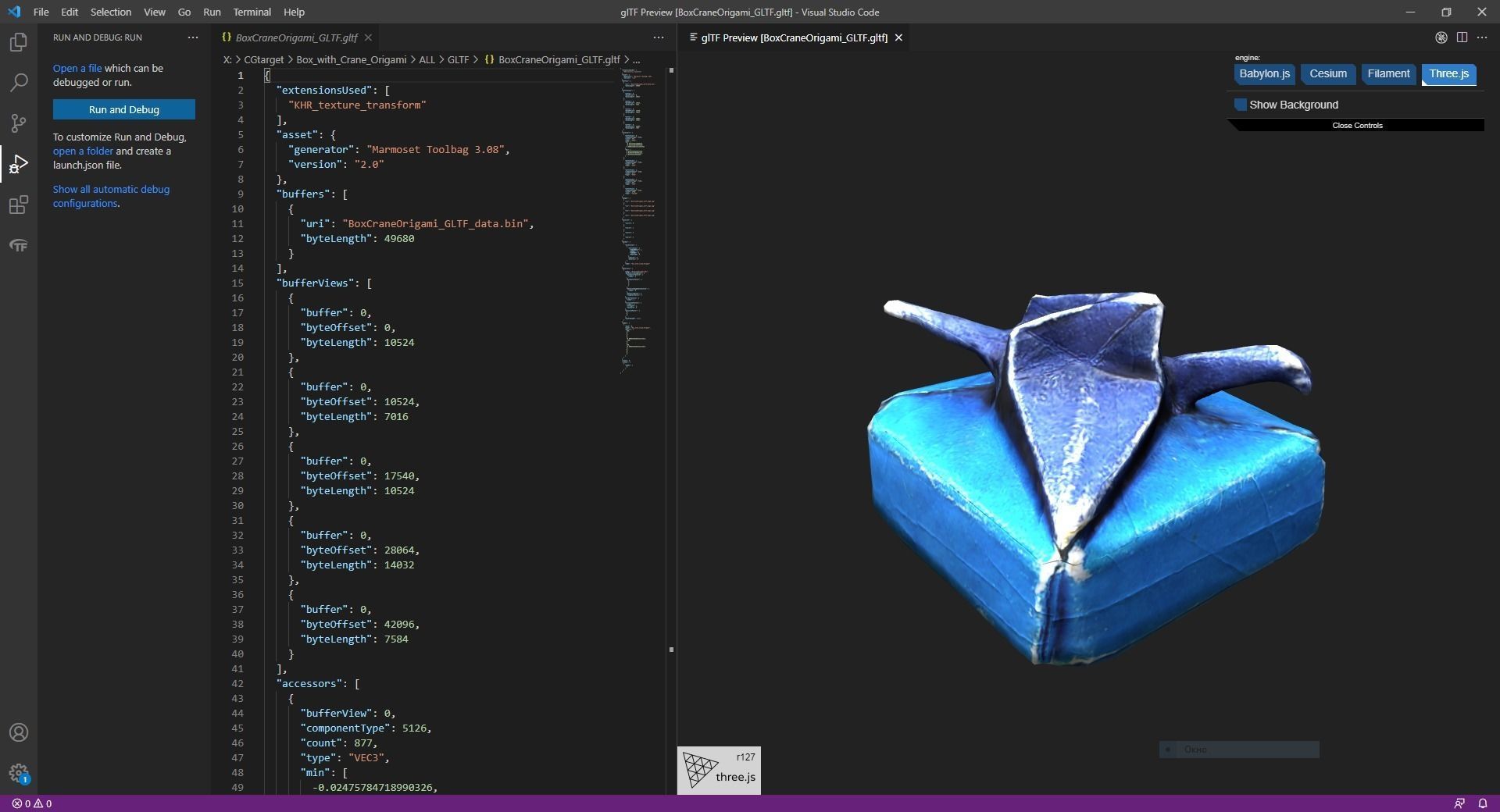Open the Extensions view
This screenshot has height=812, width=1500.
[19, 205]
